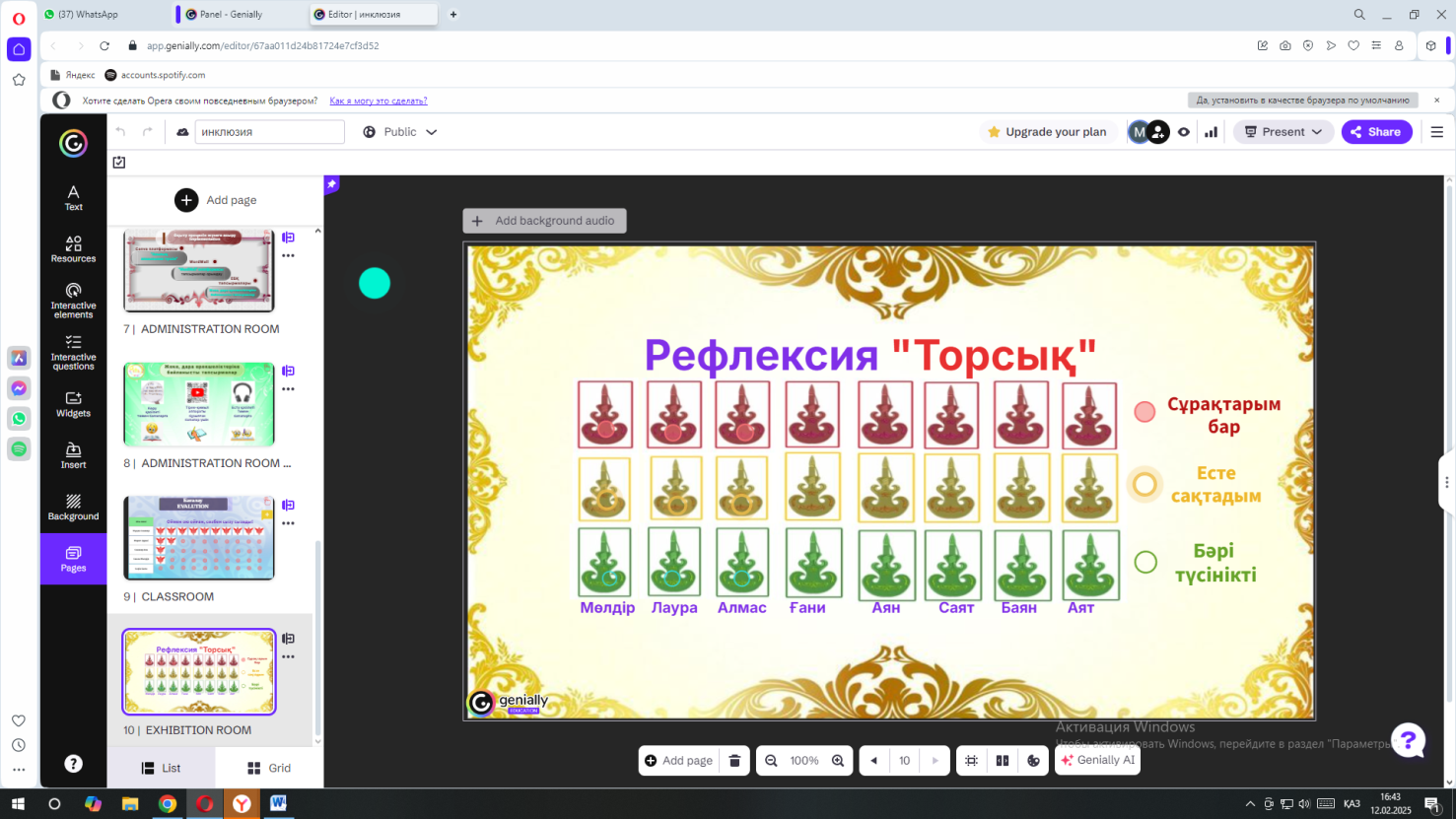Open options menu for page 7
The image size is (1456, 819).
(288, 256)
